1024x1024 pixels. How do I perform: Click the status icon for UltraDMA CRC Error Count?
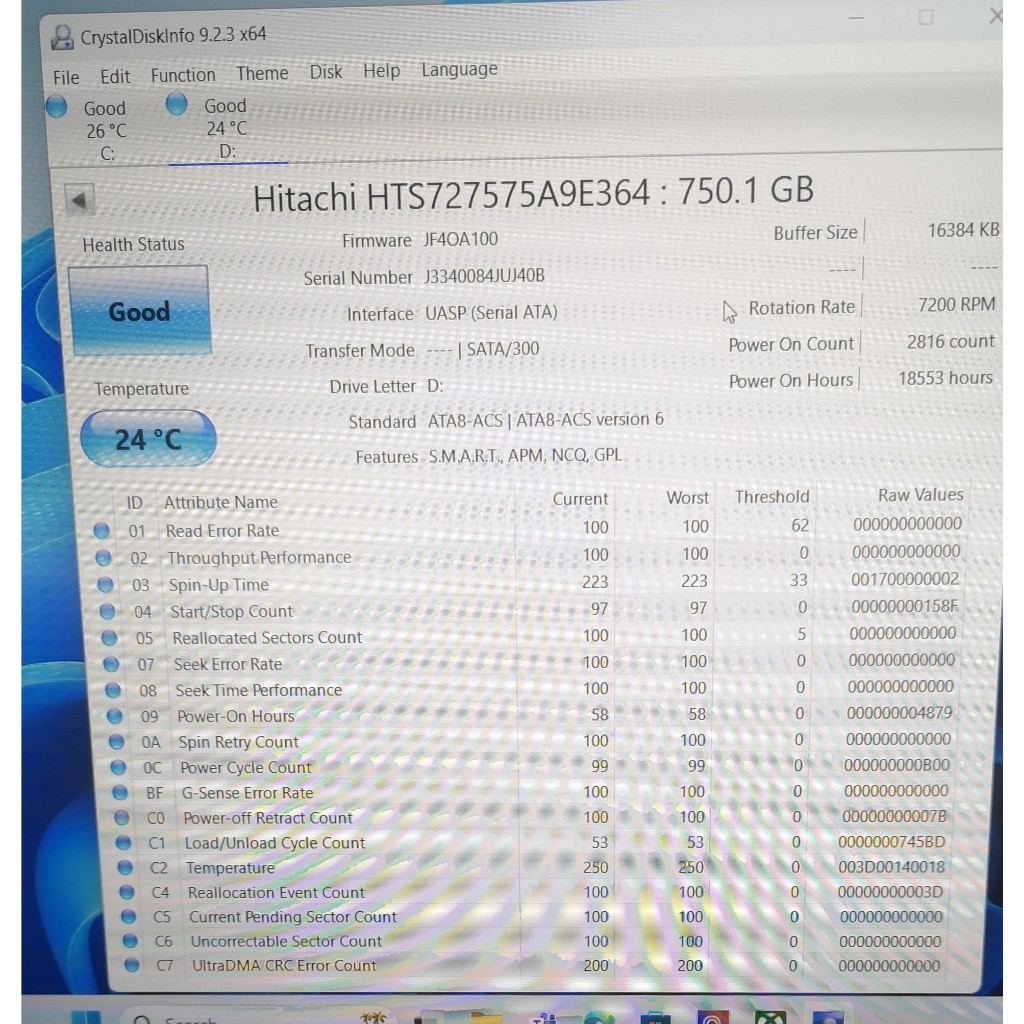click(x=132, y=965)
